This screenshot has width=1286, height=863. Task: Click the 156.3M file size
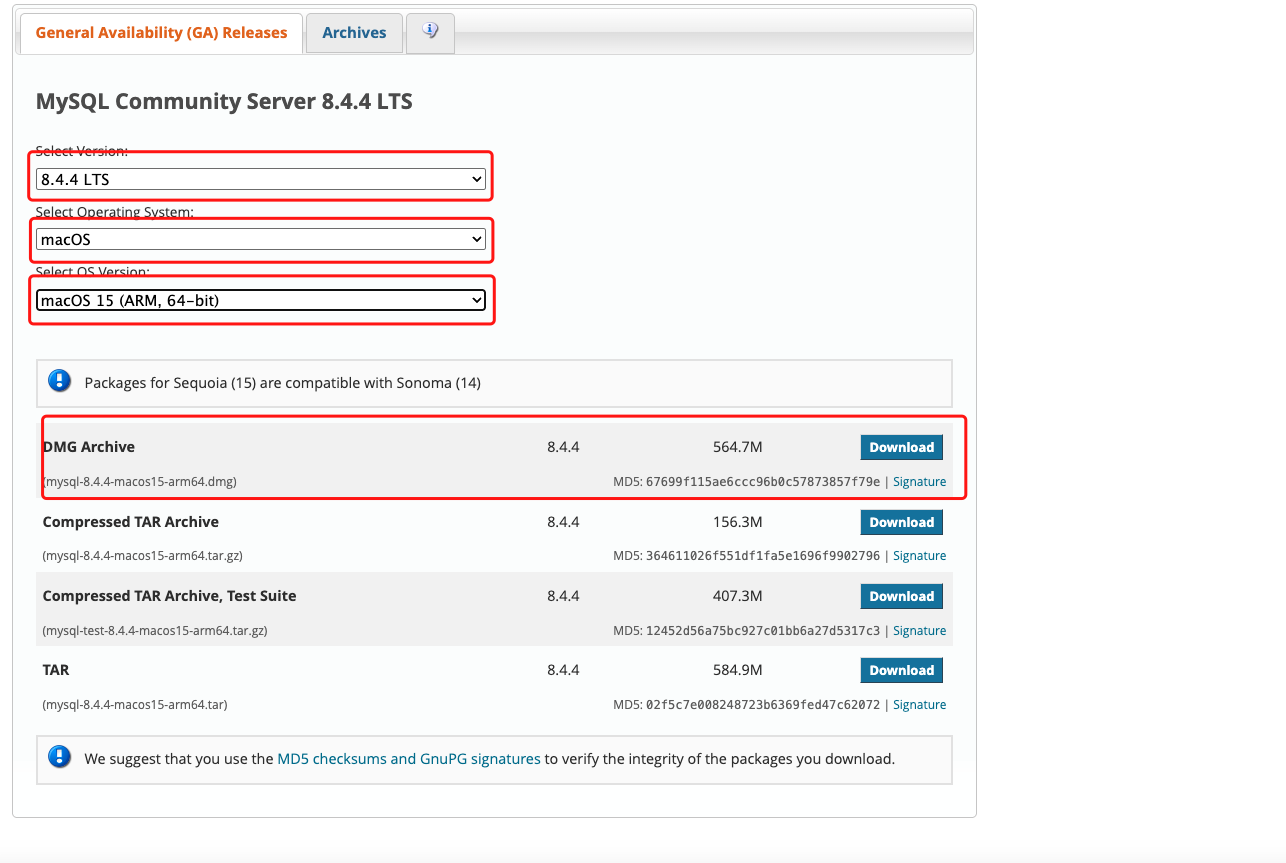pyautogui.click(x=738, y=522)
